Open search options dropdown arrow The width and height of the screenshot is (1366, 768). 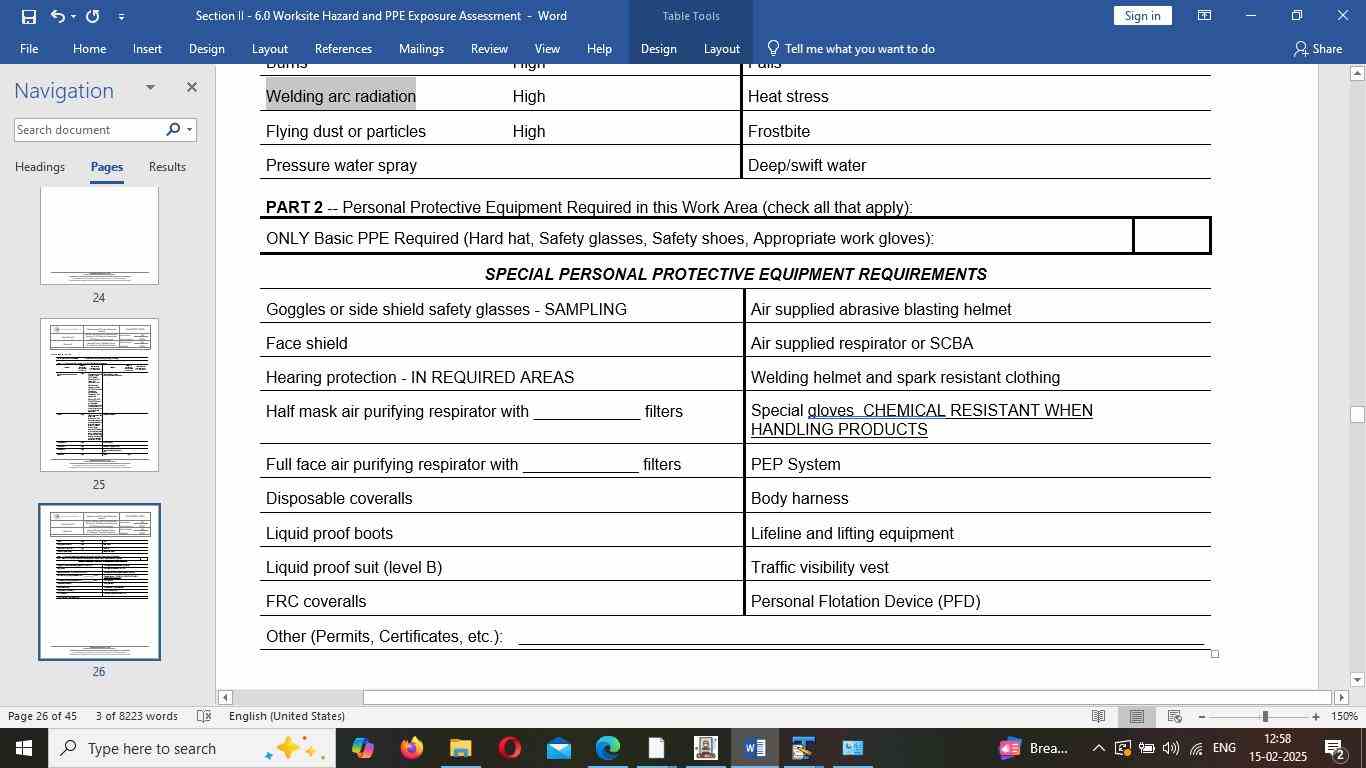pyautogui.click(x=189, y=129)
